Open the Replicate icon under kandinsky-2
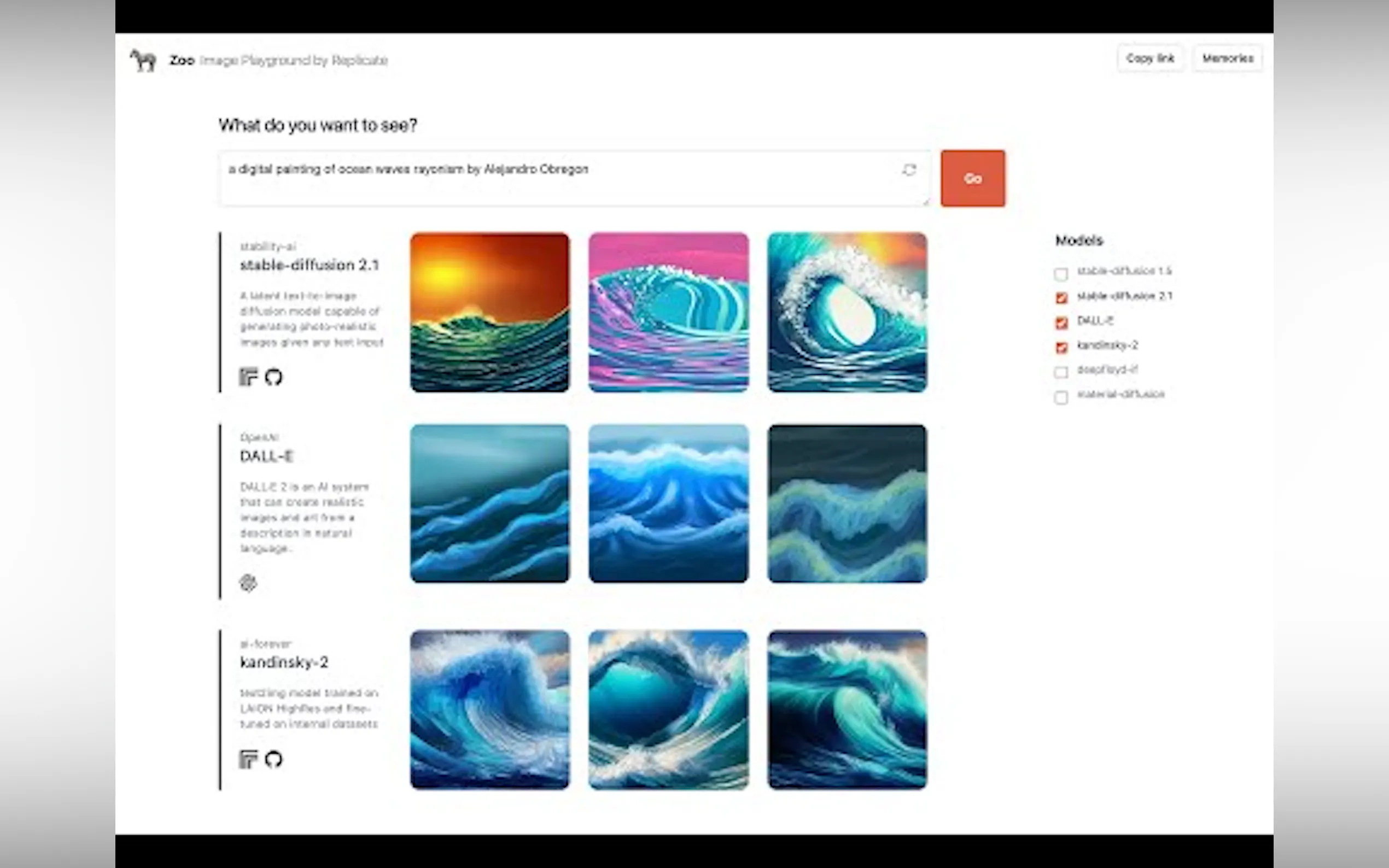This screenshot has width=1389, height=868. [x=248, y=759]
